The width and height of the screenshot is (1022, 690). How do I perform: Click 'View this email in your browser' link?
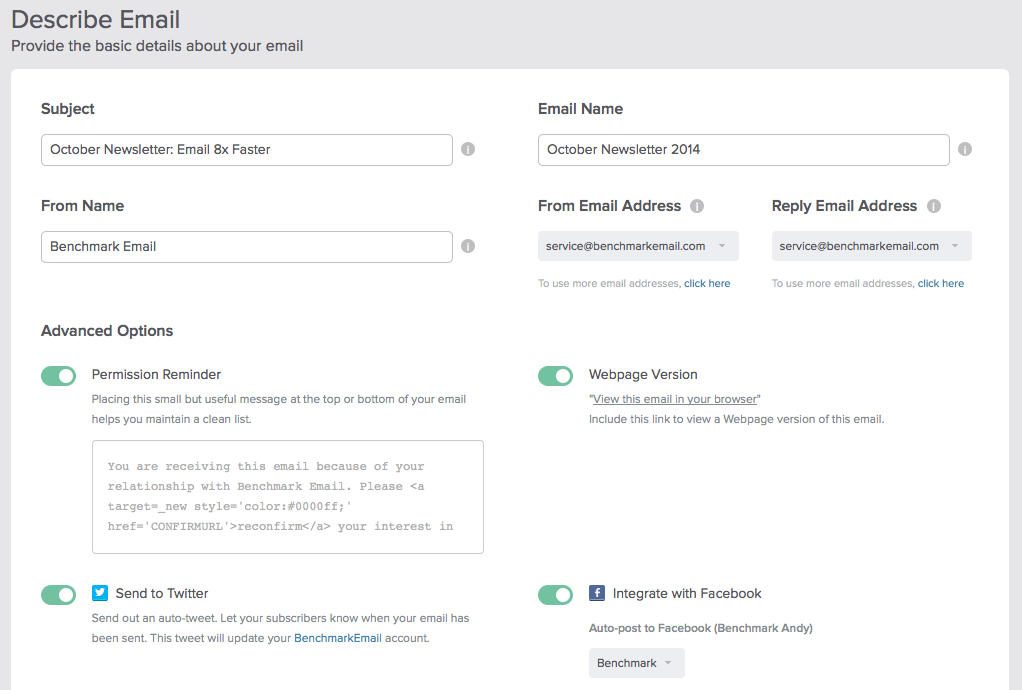[674, 399]
